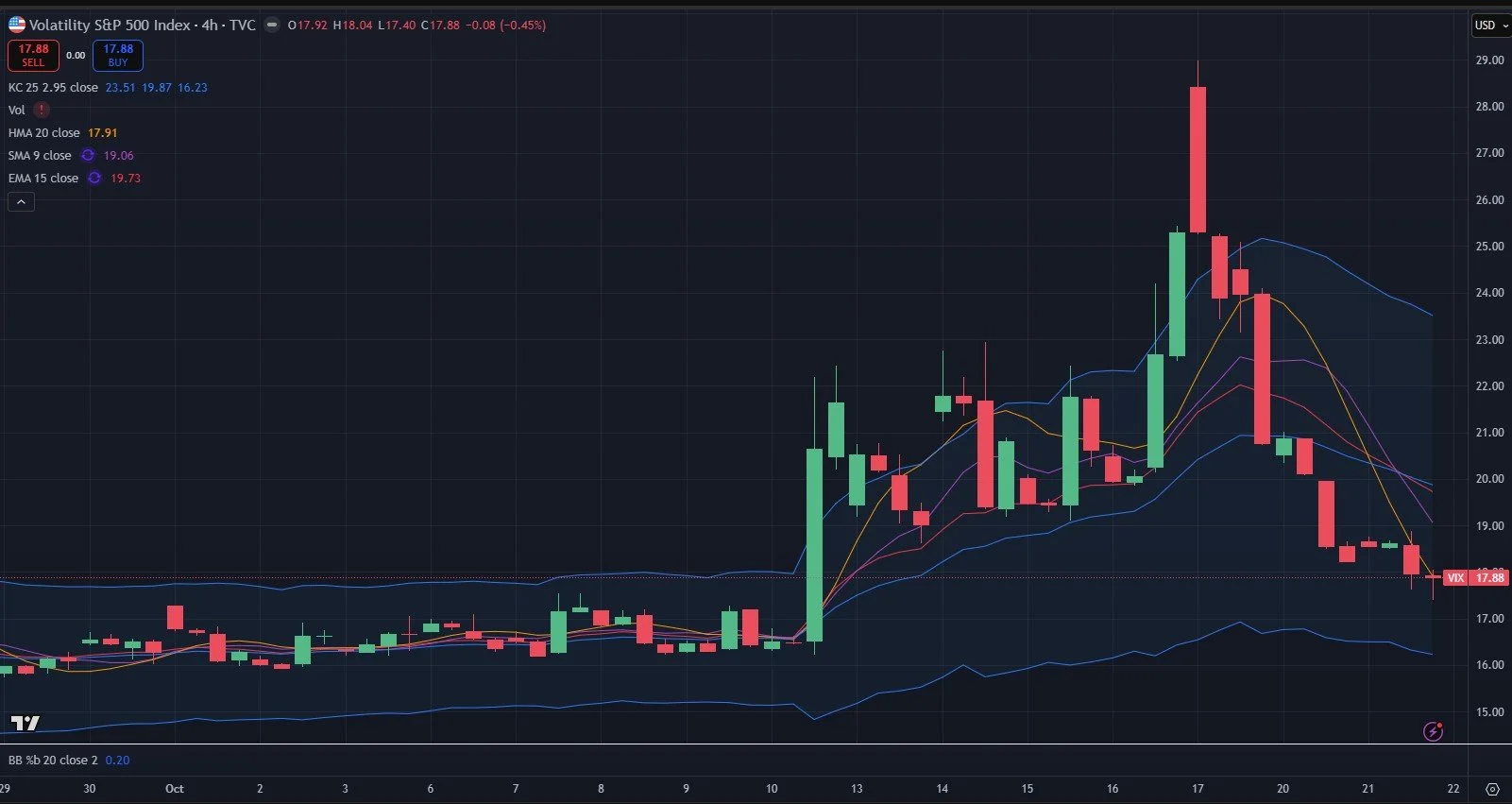Click the red error icon beside Vol

(x=42, y=110)
